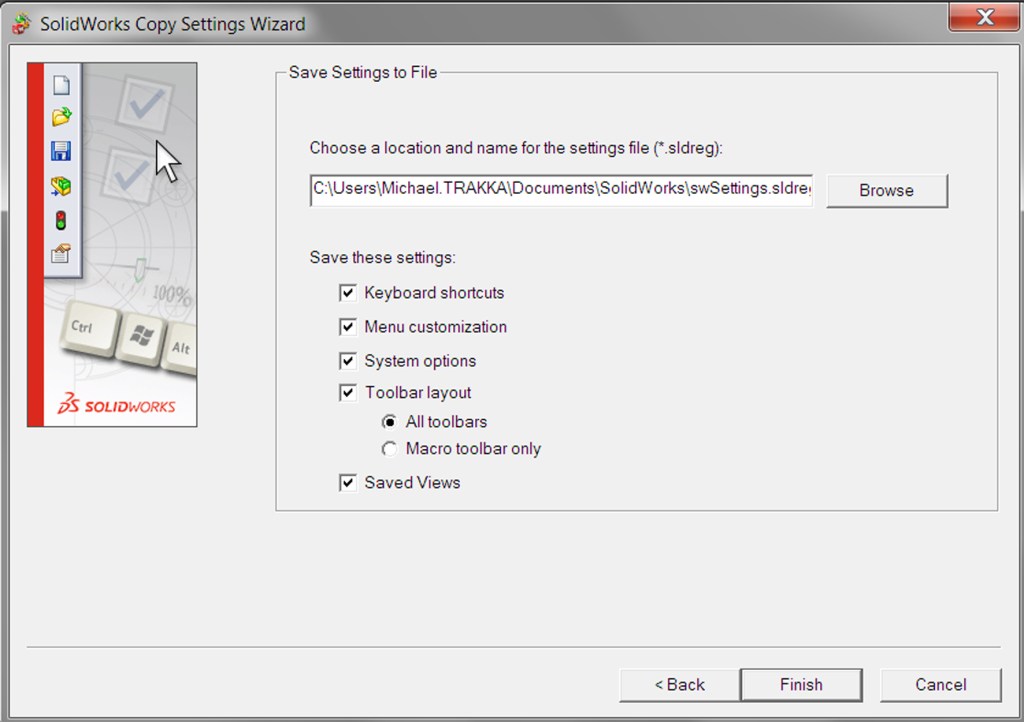Viewport: 1024px width, 722px height.
Task: Click the options icon below traffic light
Action: (x=61, y=254)
